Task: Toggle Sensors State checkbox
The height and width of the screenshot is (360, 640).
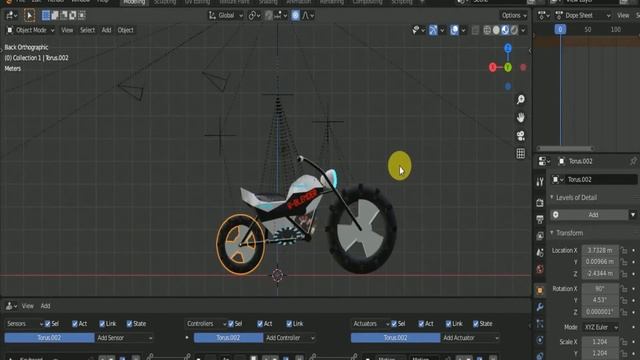Action: pyautogui.click(x=129, y=324)
